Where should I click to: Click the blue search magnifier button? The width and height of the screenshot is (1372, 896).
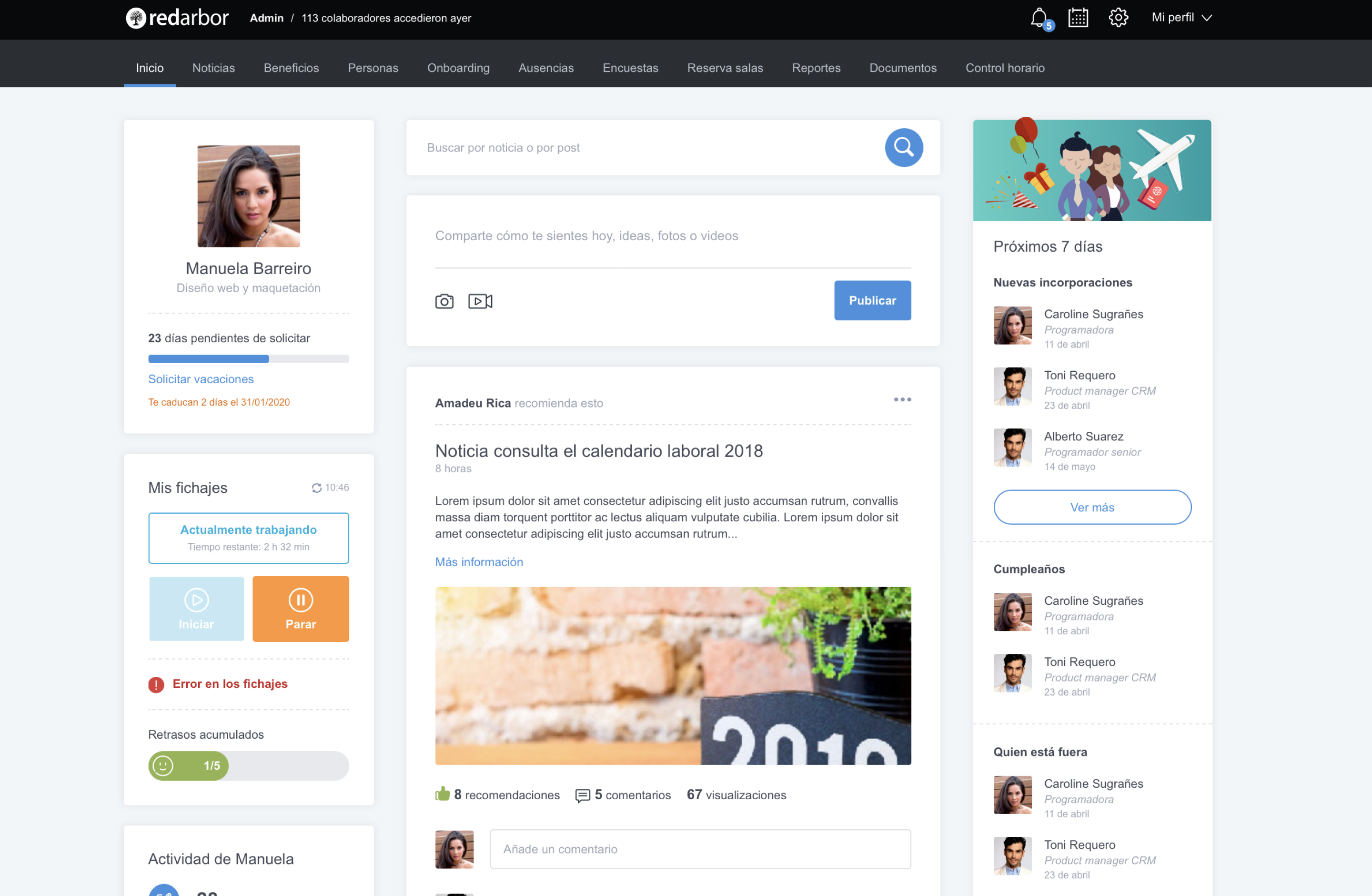(903, 148)
